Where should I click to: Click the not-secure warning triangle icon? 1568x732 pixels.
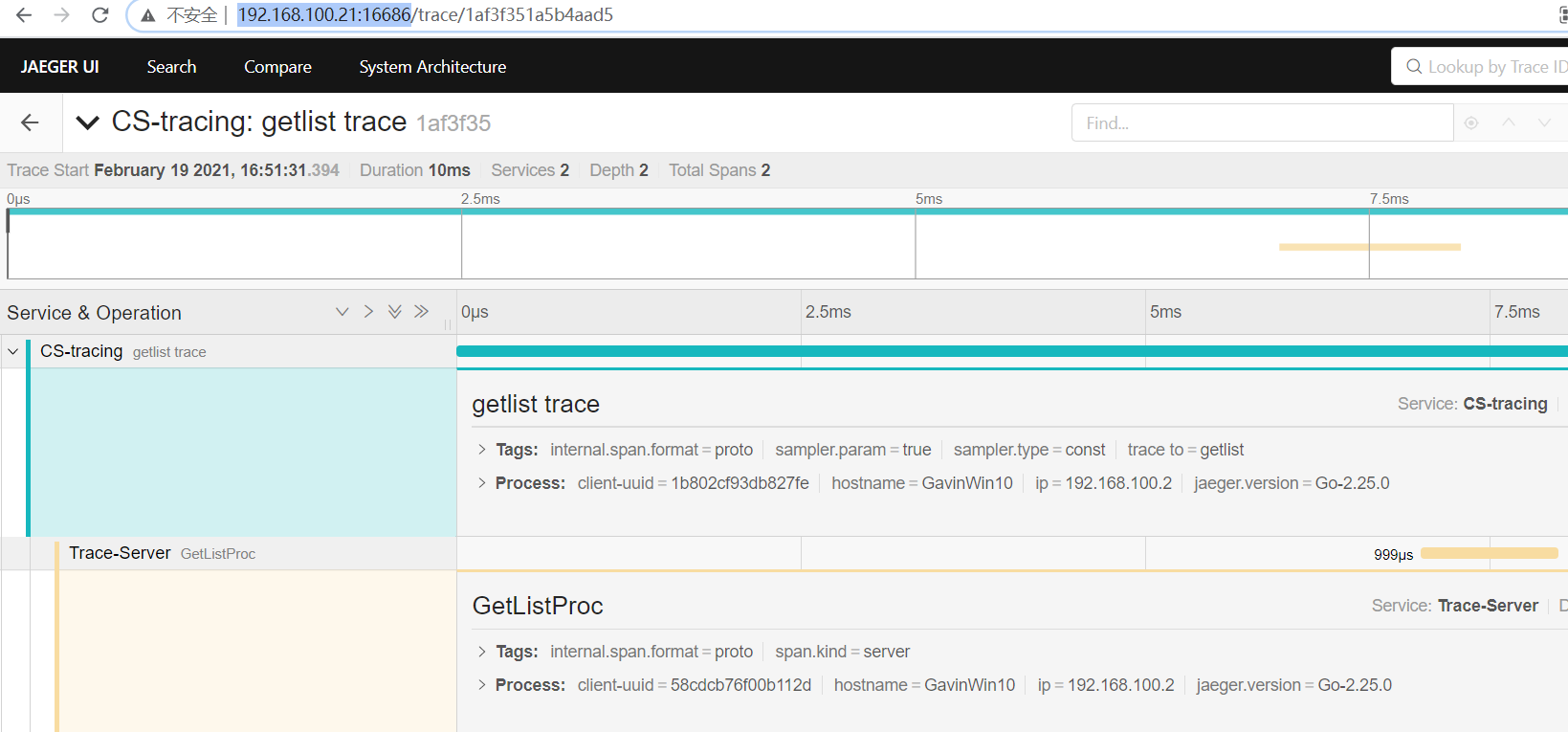click(x=148, y=15)
